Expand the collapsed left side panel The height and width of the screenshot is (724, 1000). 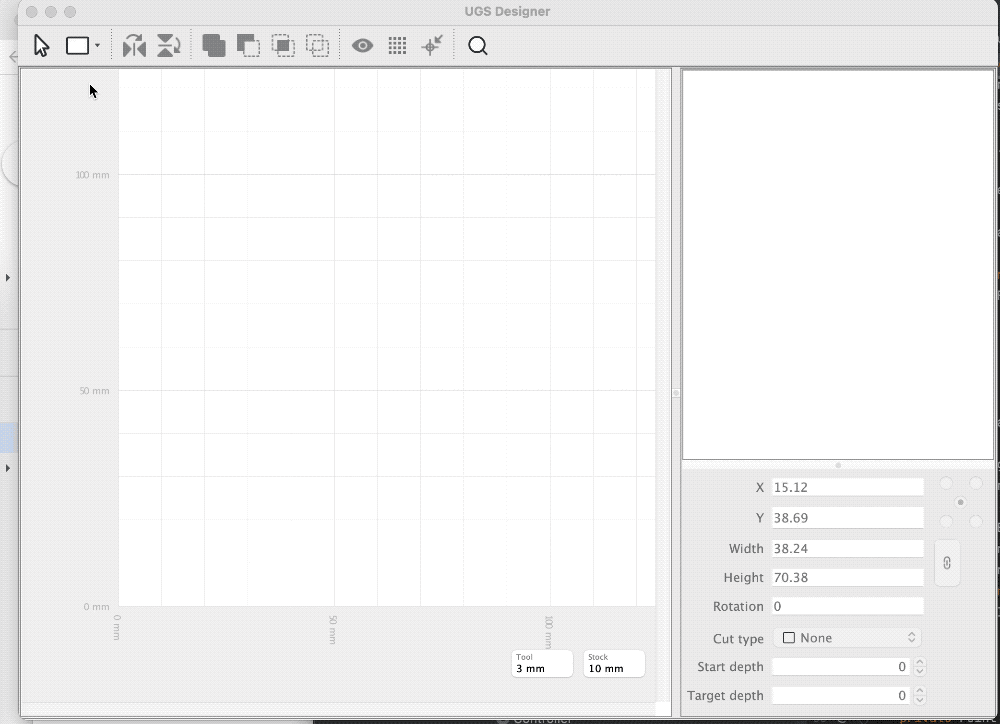tap(8, 278)
